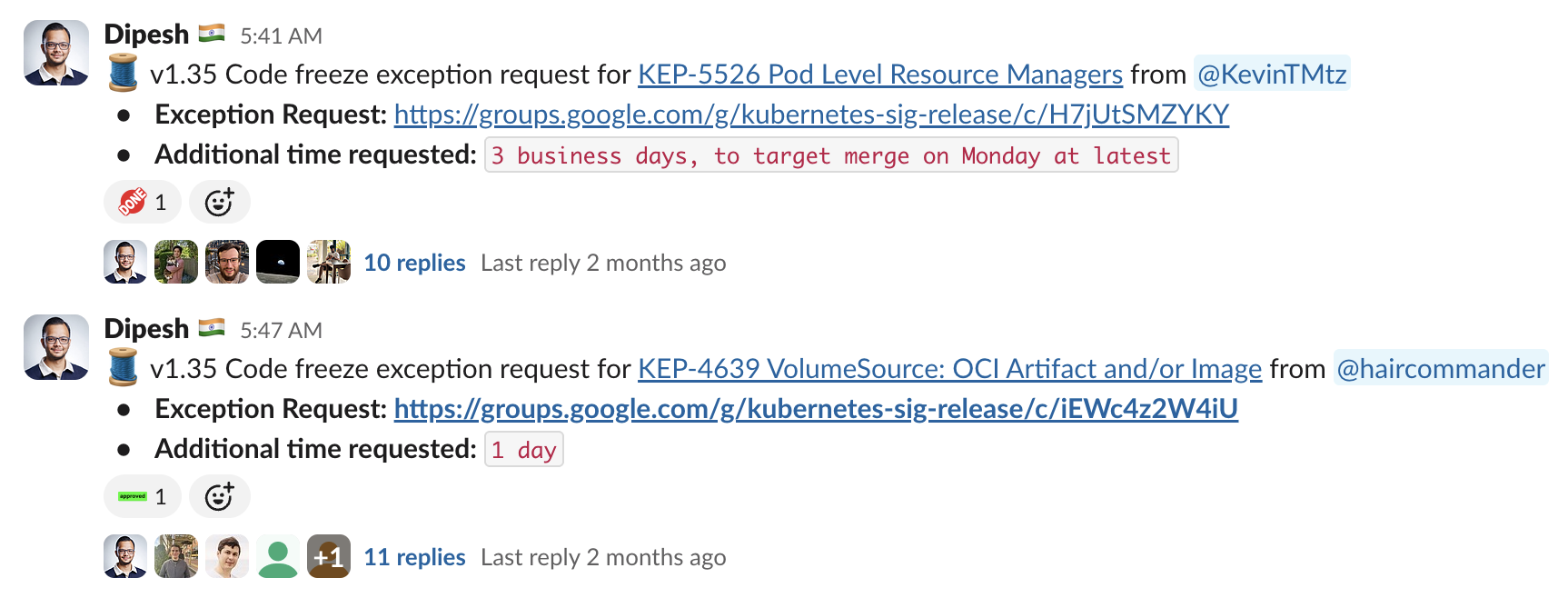Open the KEP-5526 Pod Level Resource Managers link

(x=879, y=75)
